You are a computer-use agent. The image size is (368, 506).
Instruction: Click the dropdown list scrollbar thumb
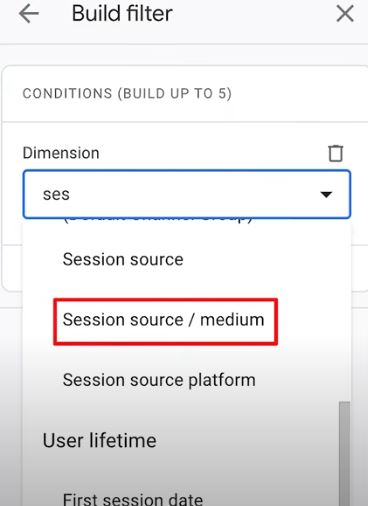[x=344, y=453]
